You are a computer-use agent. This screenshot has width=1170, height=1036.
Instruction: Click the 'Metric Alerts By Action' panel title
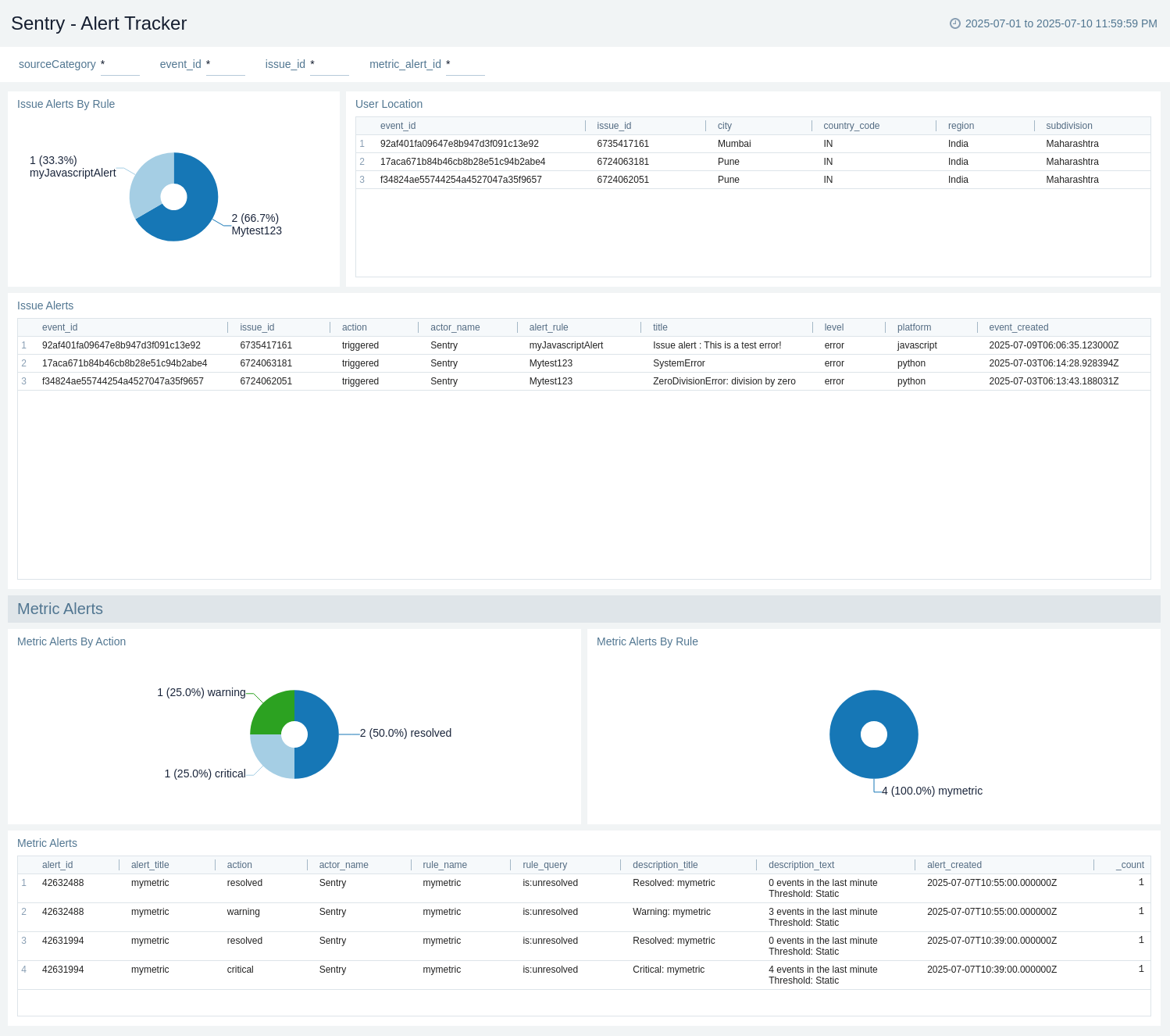click(x=72, y=641)
